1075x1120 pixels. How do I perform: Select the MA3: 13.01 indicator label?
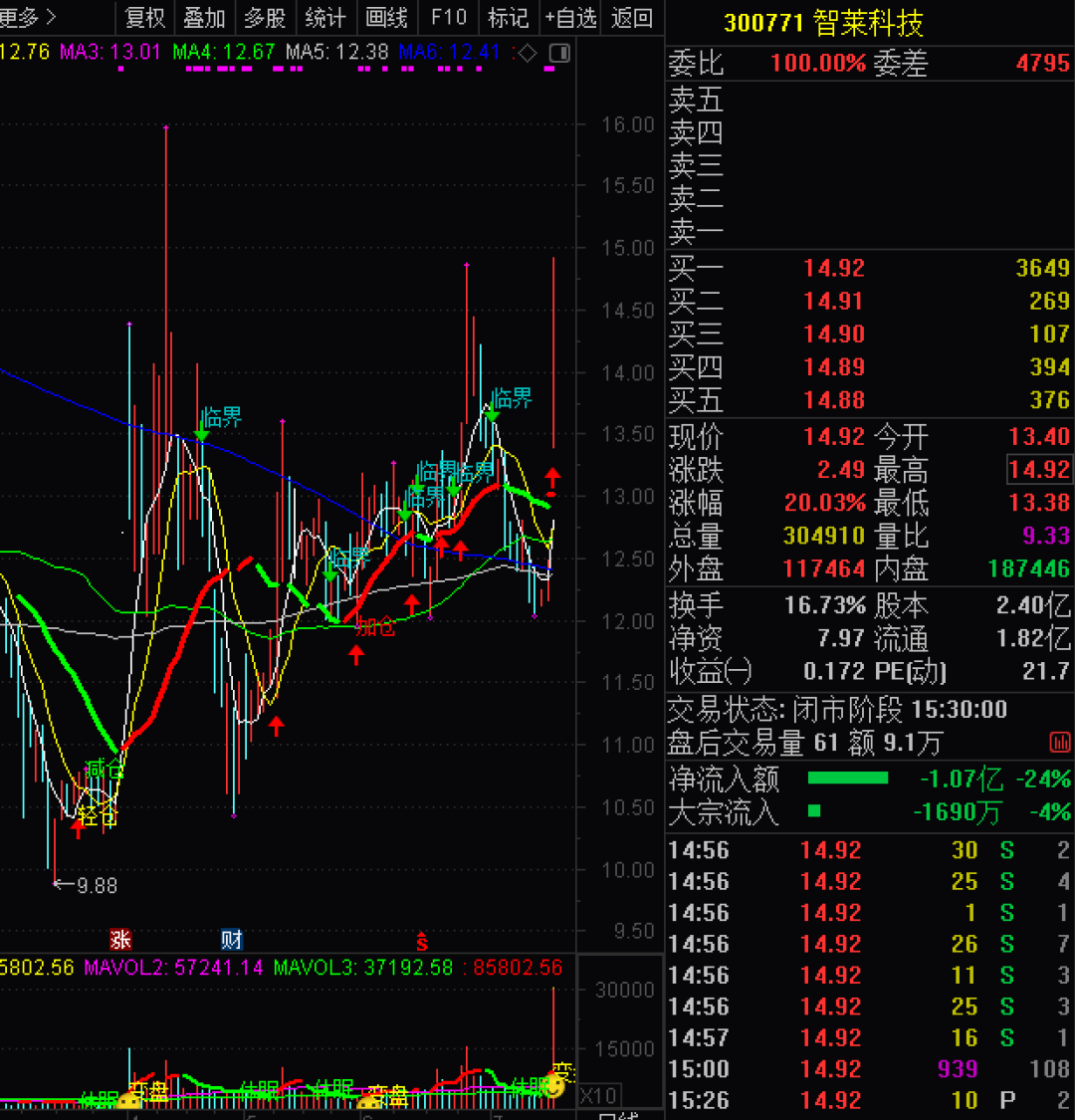tap(110, 52)
